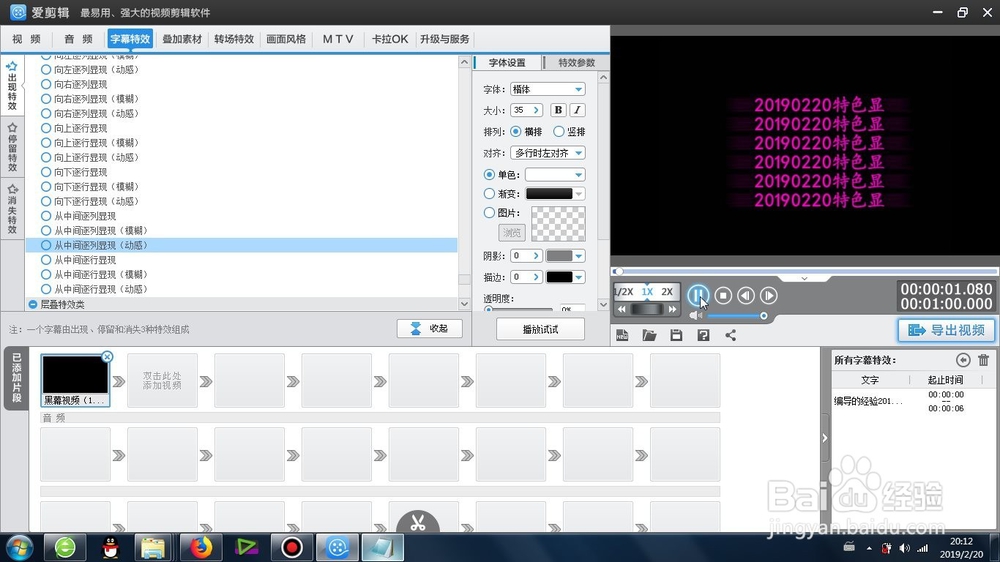Click the save-as icon with question mark
This screenshot has height=562, width=1000.
703,335
